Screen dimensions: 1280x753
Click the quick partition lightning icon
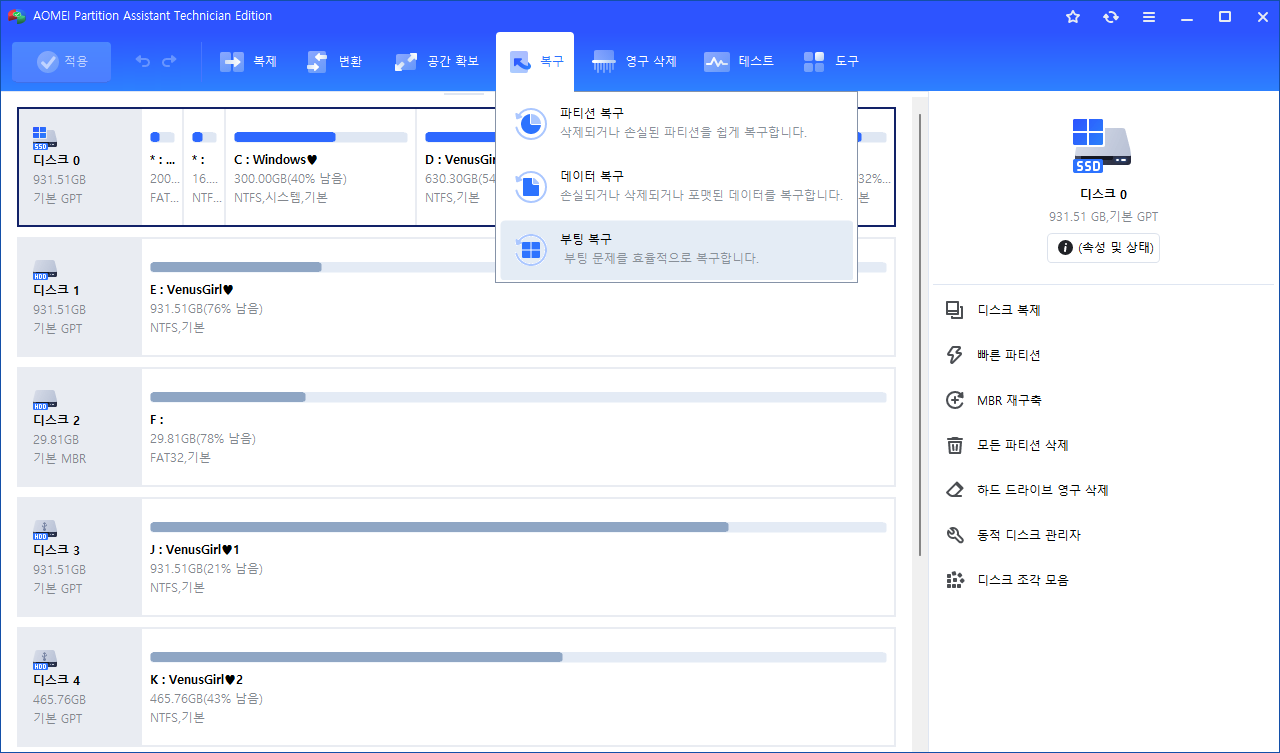pos(954,355)
